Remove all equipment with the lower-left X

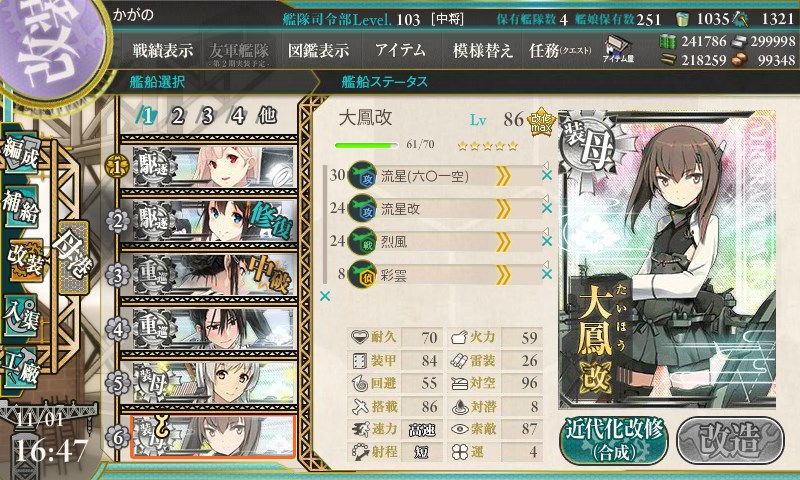tap(324, 296)
